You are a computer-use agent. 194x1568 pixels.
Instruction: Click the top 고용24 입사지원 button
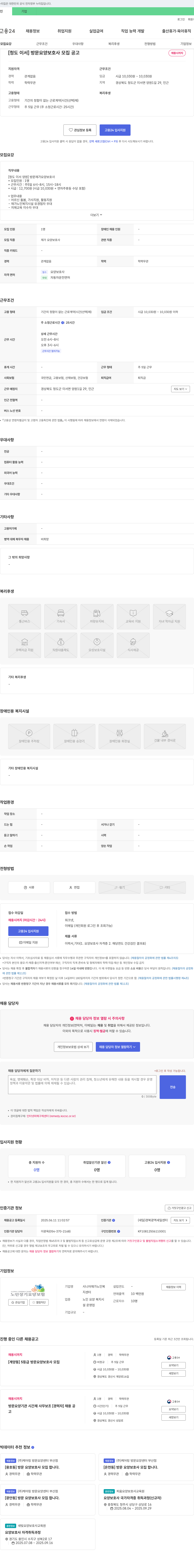[115, 130]
